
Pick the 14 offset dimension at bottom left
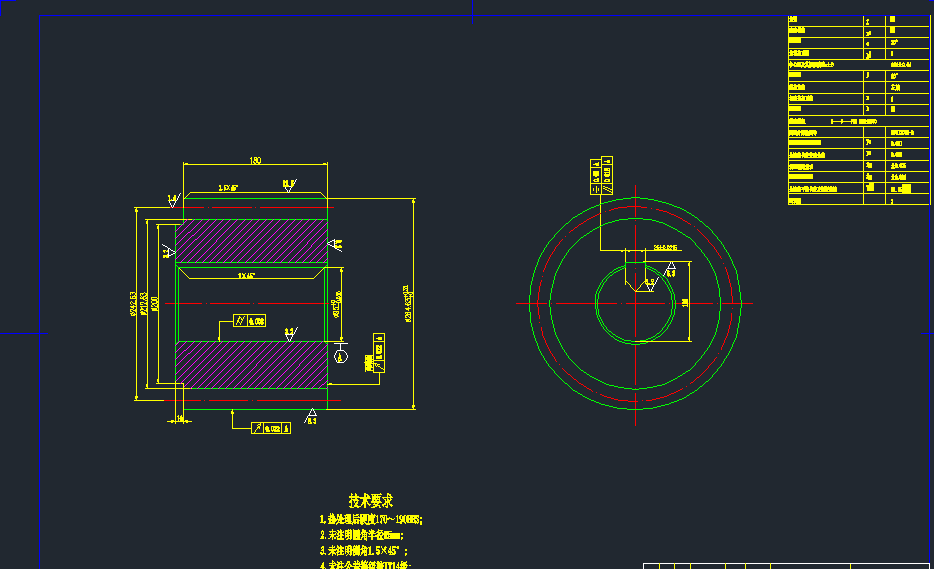click(x=180, y=418)
